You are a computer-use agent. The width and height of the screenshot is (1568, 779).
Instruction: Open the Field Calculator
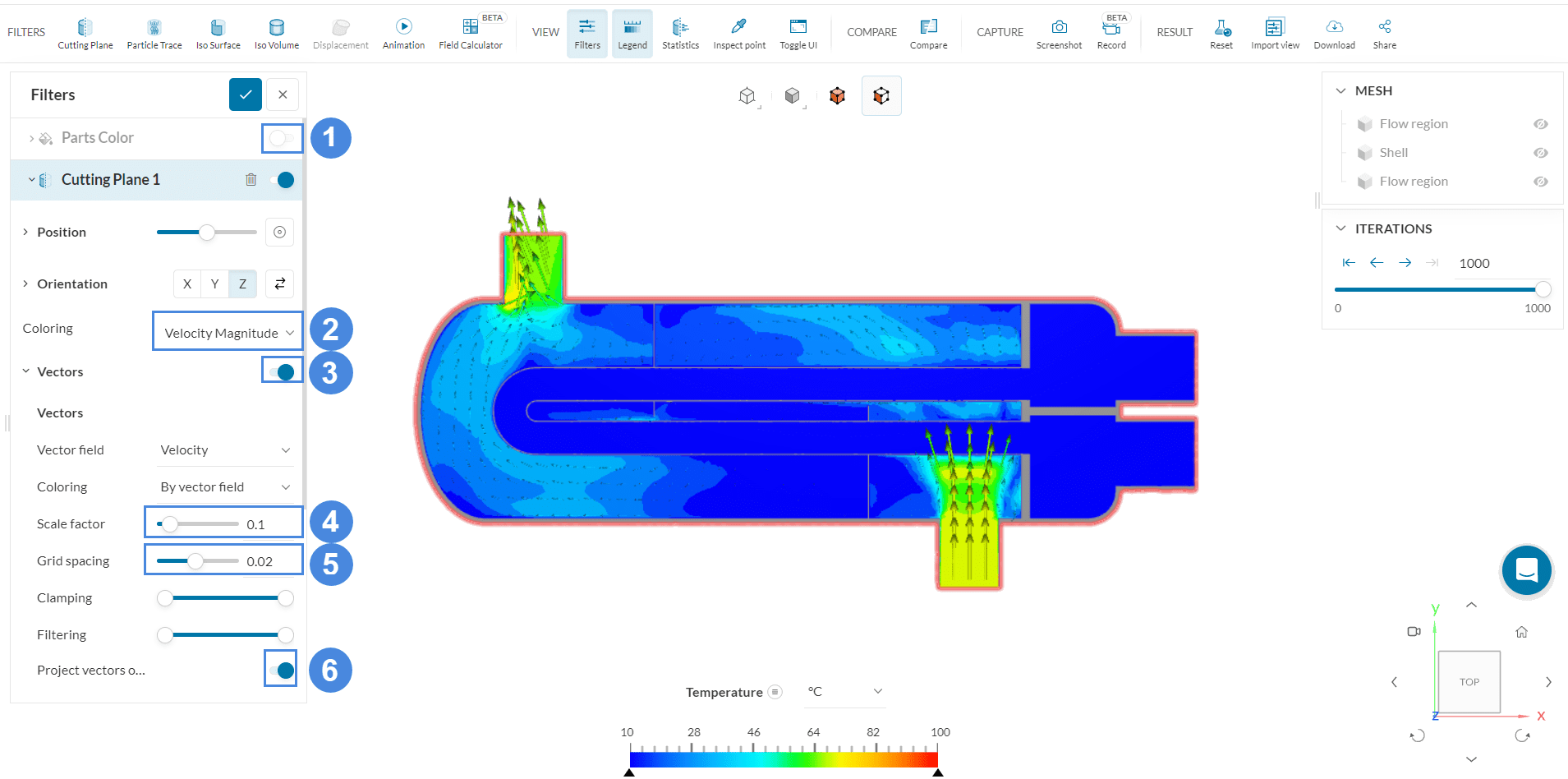[x=470, y=34]
